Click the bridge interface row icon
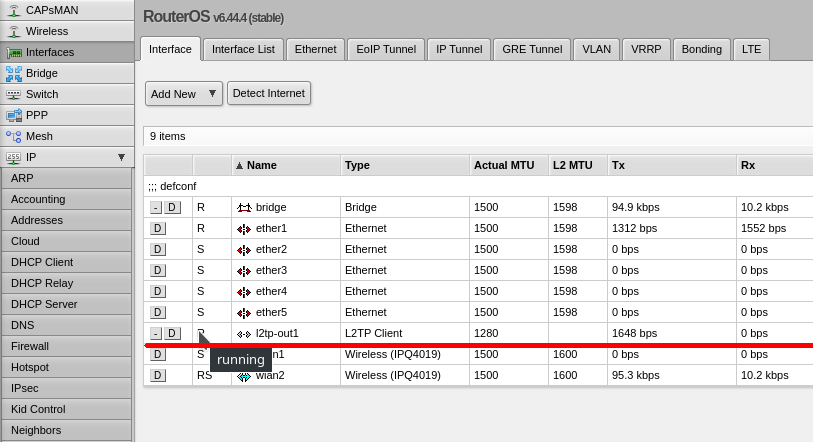This screenshot has height=442, width=813. (244, 208)
